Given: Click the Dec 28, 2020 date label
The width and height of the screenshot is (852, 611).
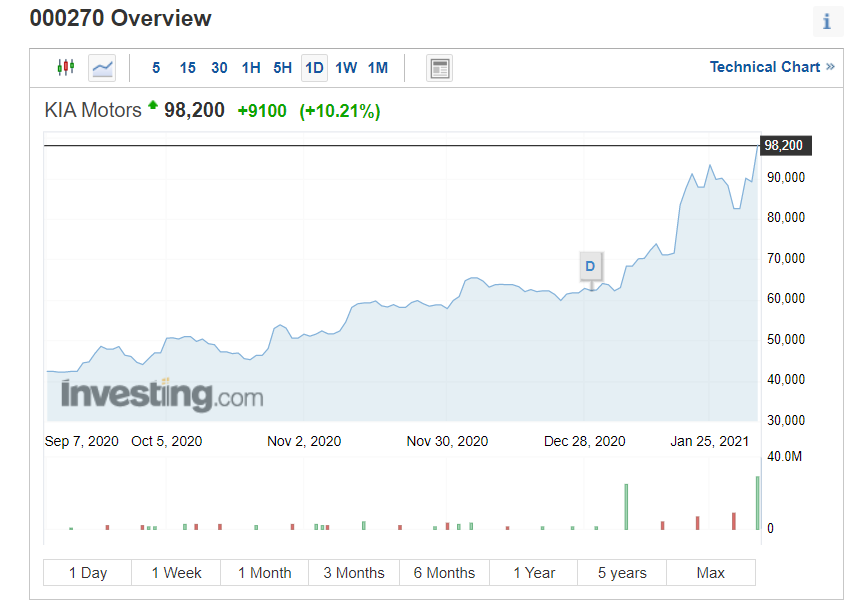Looking at the screenshot, I should 585,441.
